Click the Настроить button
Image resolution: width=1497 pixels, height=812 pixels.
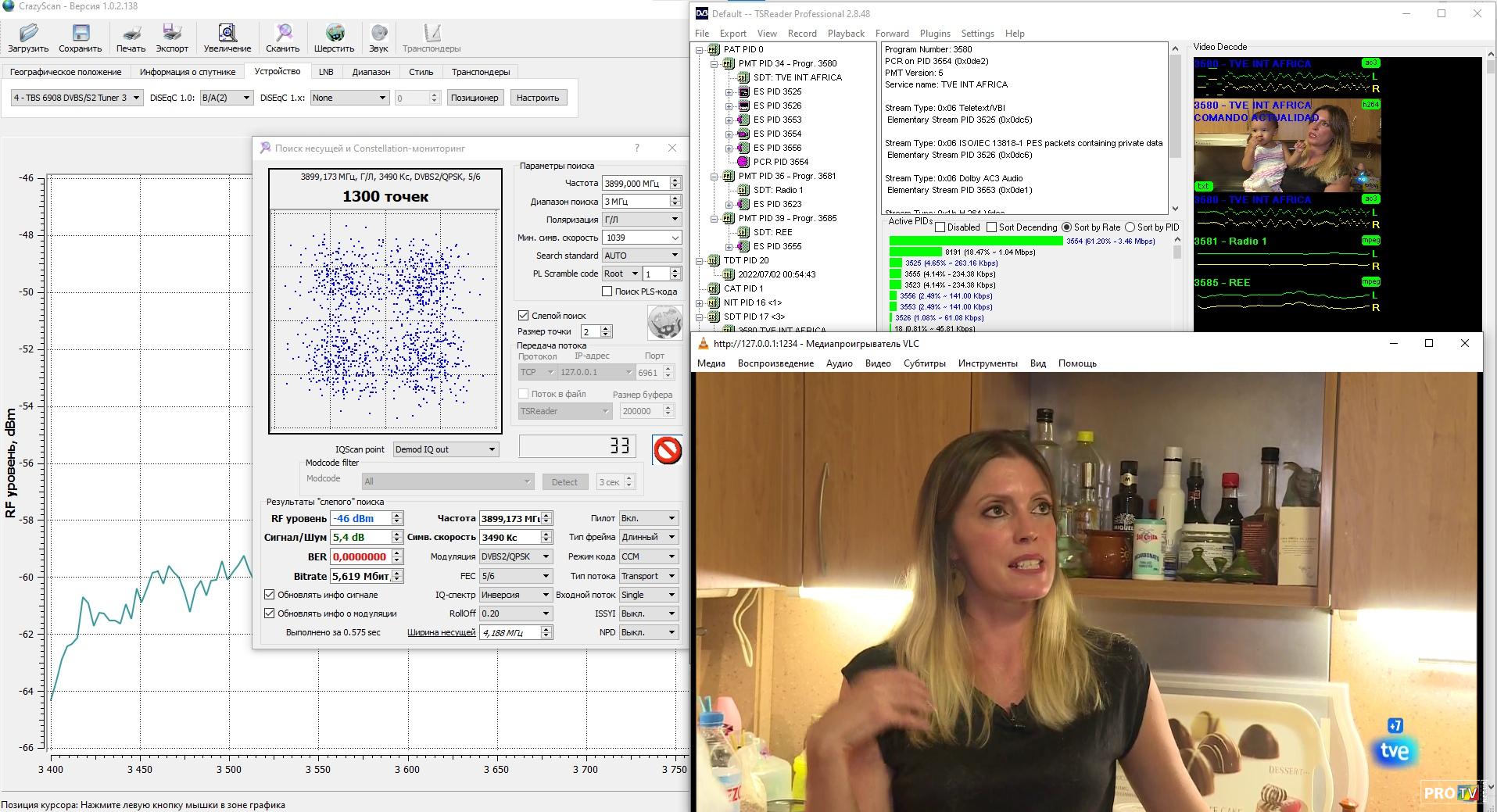click(538, 98)
